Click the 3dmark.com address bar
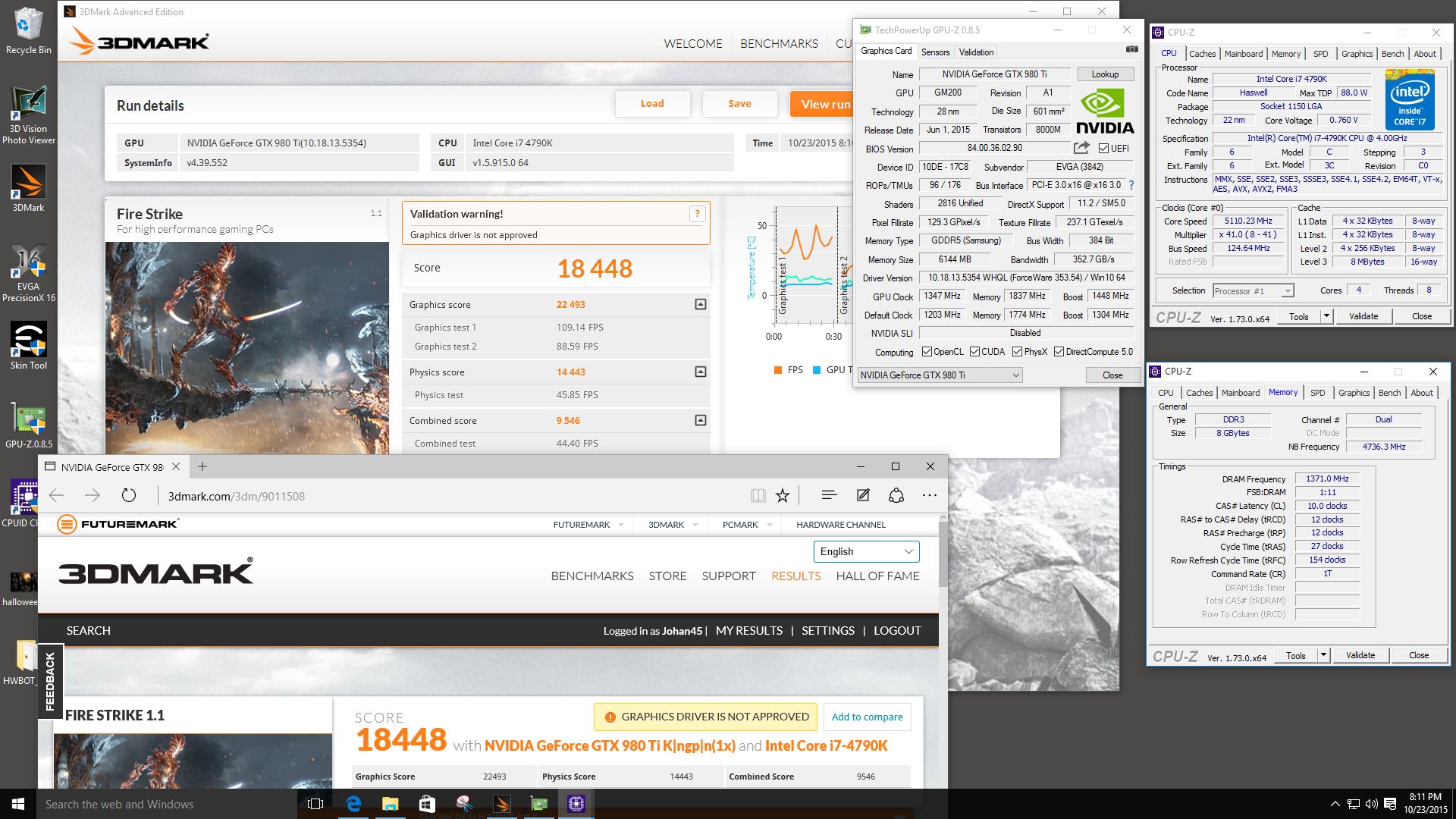The height and width of the screenshot is (819, 1456). (451, 496)
